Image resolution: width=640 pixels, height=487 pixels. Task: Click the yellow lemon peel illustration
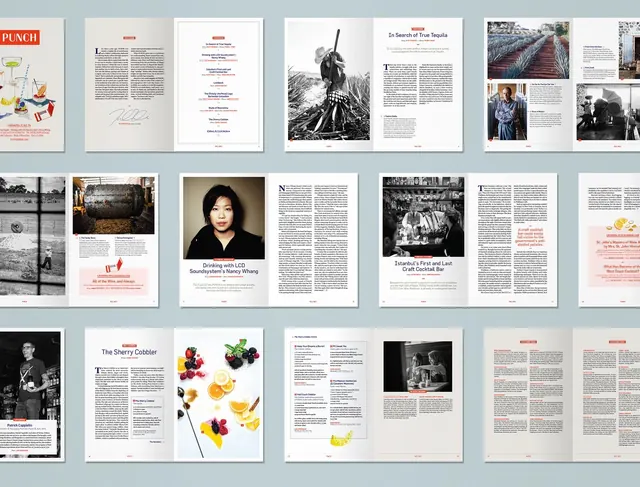341,439
